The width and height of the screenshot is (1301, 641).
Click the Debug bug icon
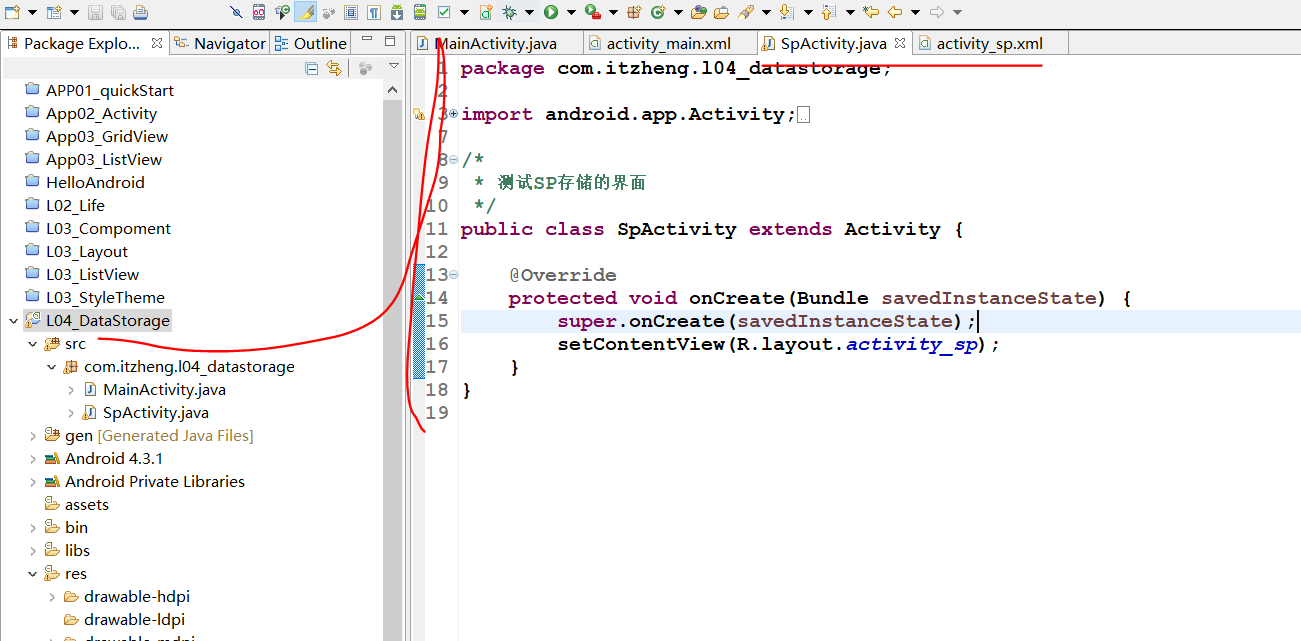point(509,12)
